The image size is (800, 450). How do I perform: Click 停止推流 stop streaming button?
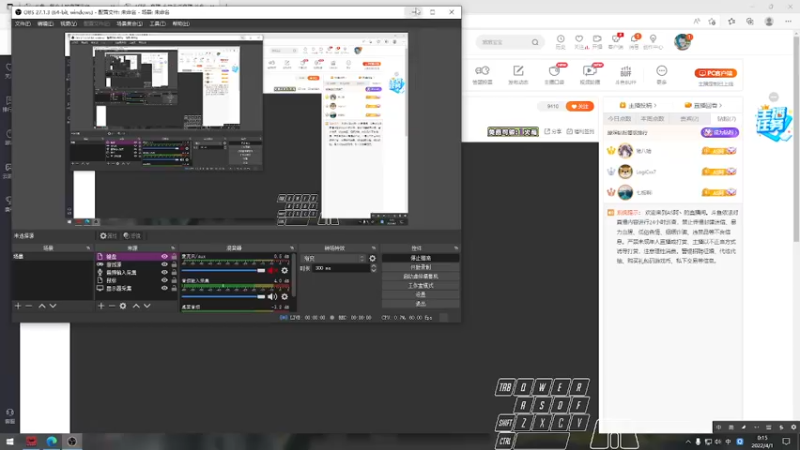(420, 258)
